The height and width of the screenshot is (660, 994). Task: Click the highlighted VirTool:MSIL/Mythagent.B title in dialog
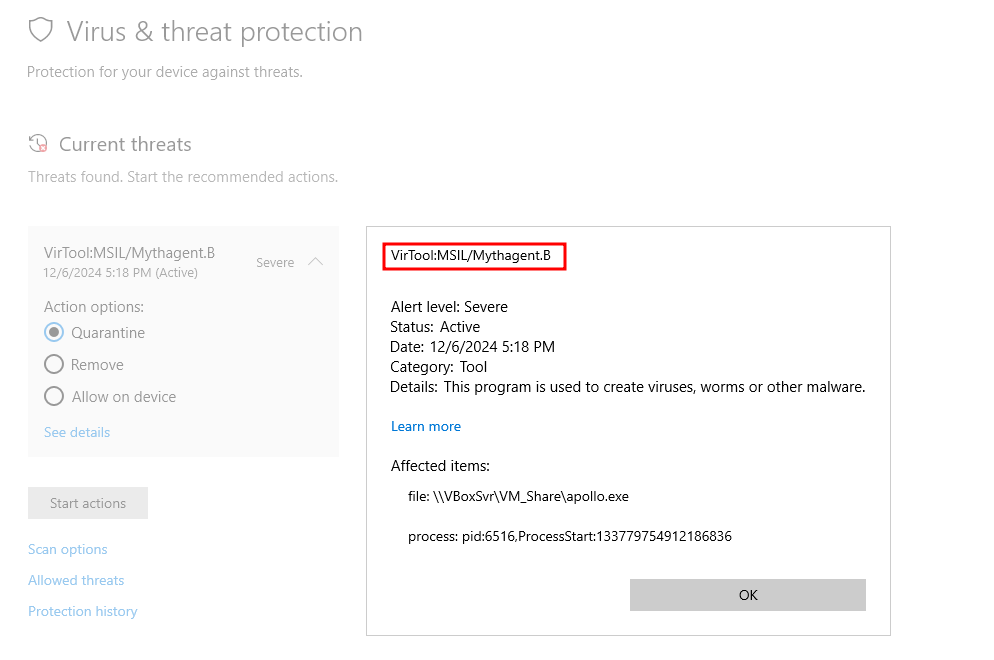pyautogui.click(x=471, y=256)
